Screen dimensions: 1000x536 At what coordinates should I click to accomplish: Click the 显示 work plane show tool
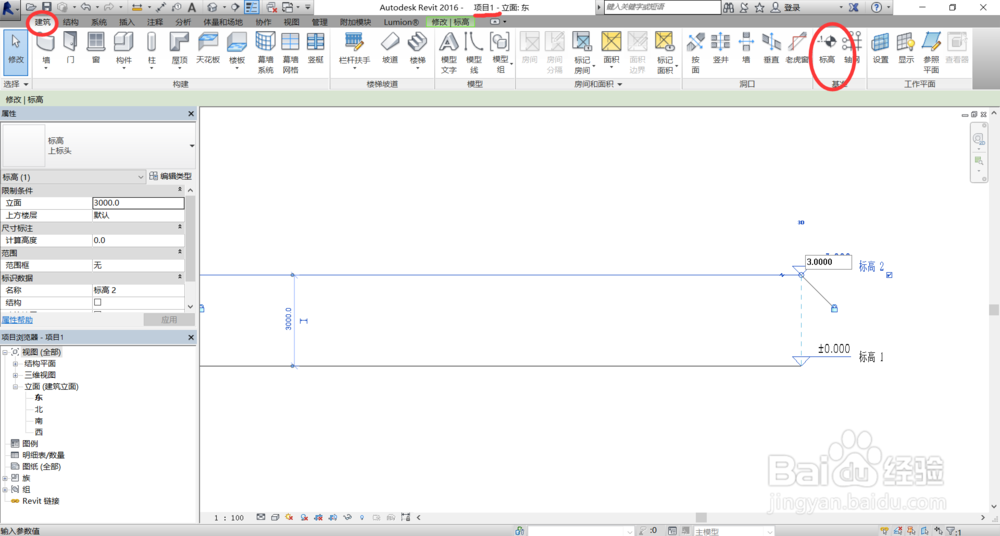pyautogui.click(x=906, y=49)
